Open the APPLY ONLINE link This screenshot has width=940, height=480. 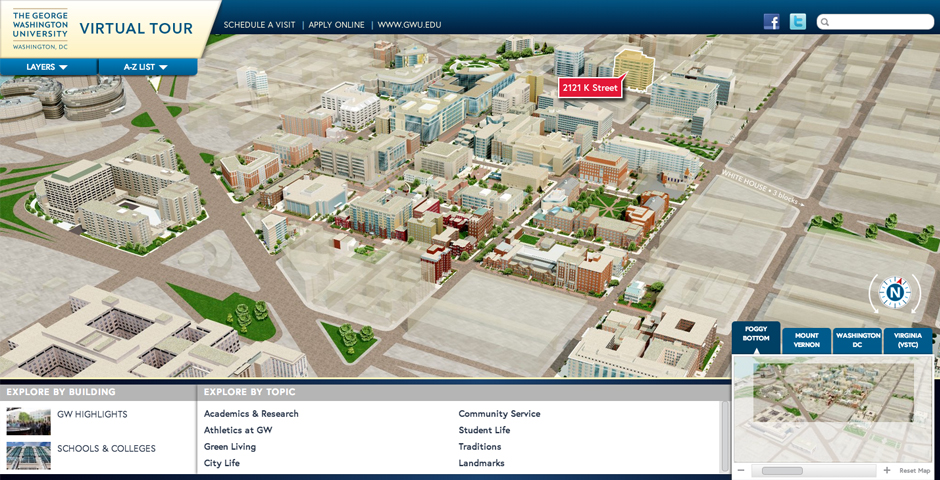pos(336,25)
